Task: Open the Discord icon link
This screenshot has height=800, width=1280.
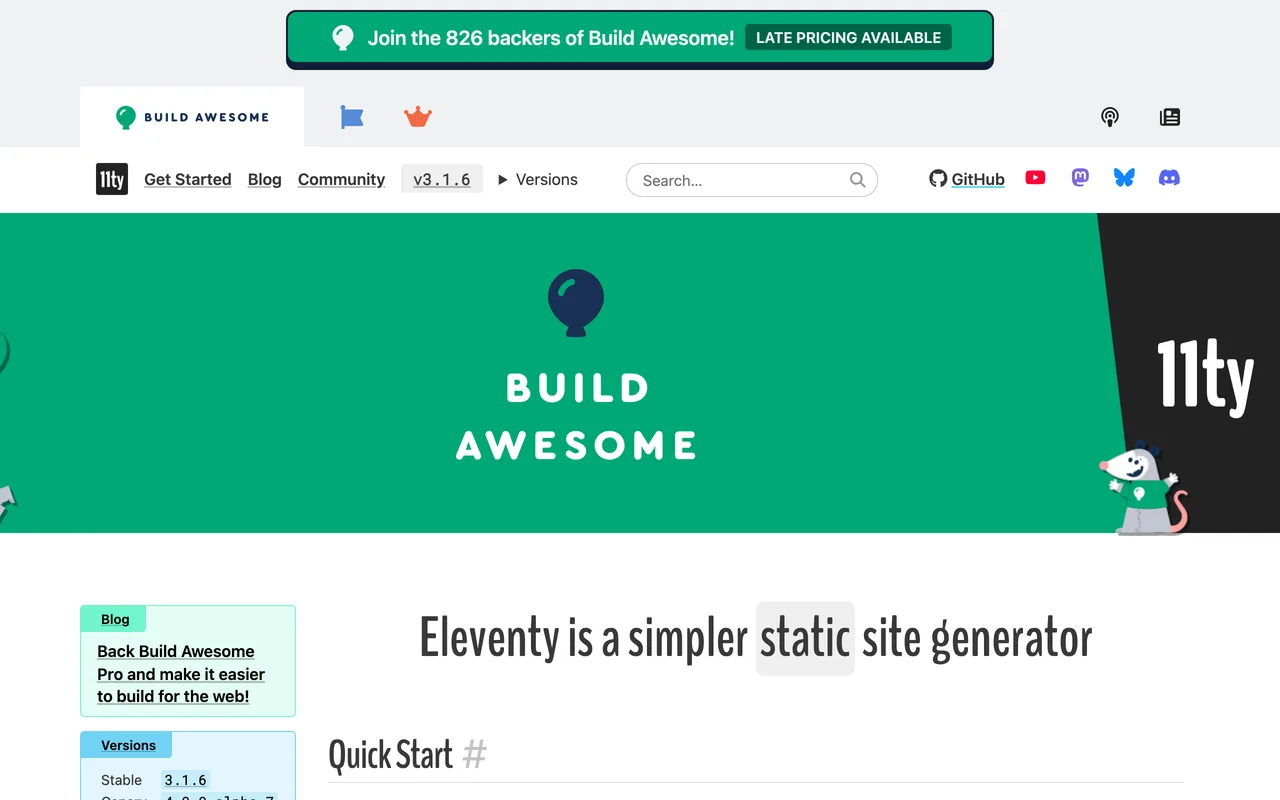Action: tap(1169, 178)
